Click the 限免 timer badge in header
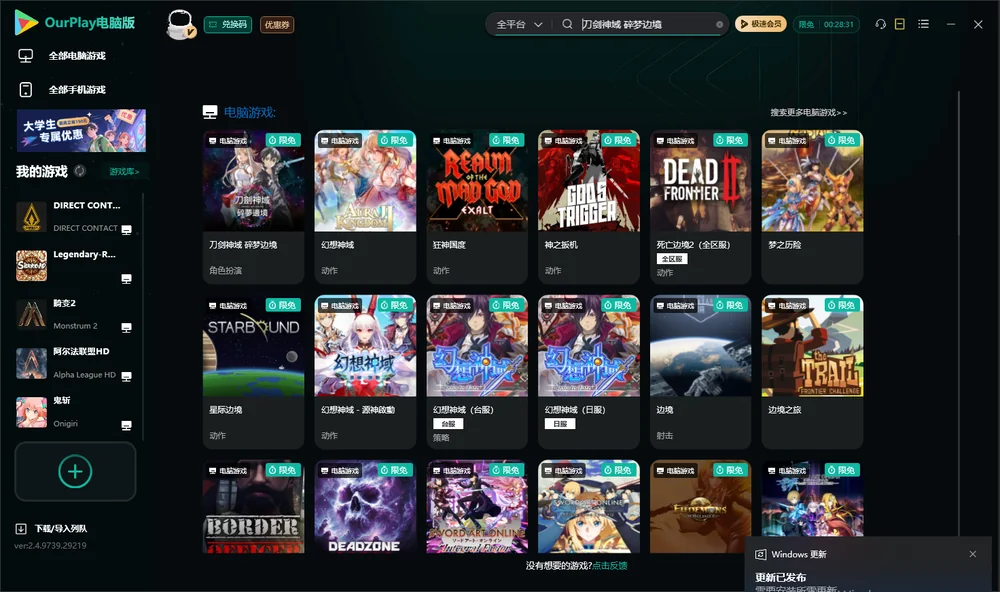The image size is (1000, 592). tap(826, 24)
